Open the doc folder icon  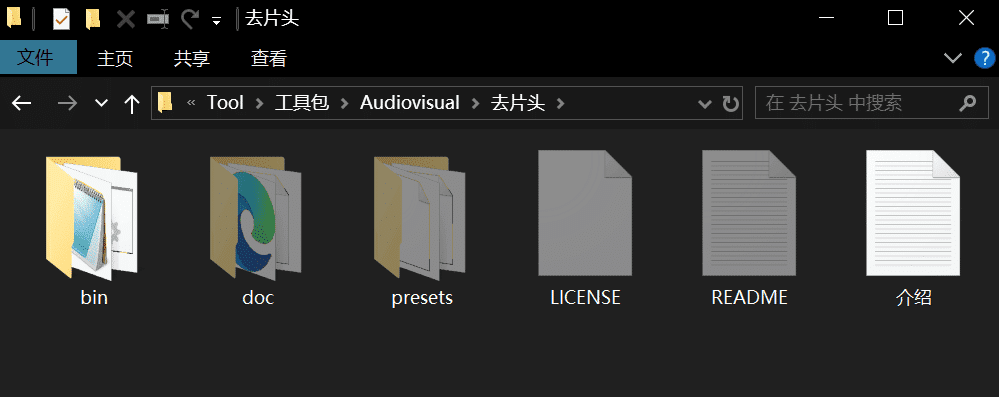(255, 217)
